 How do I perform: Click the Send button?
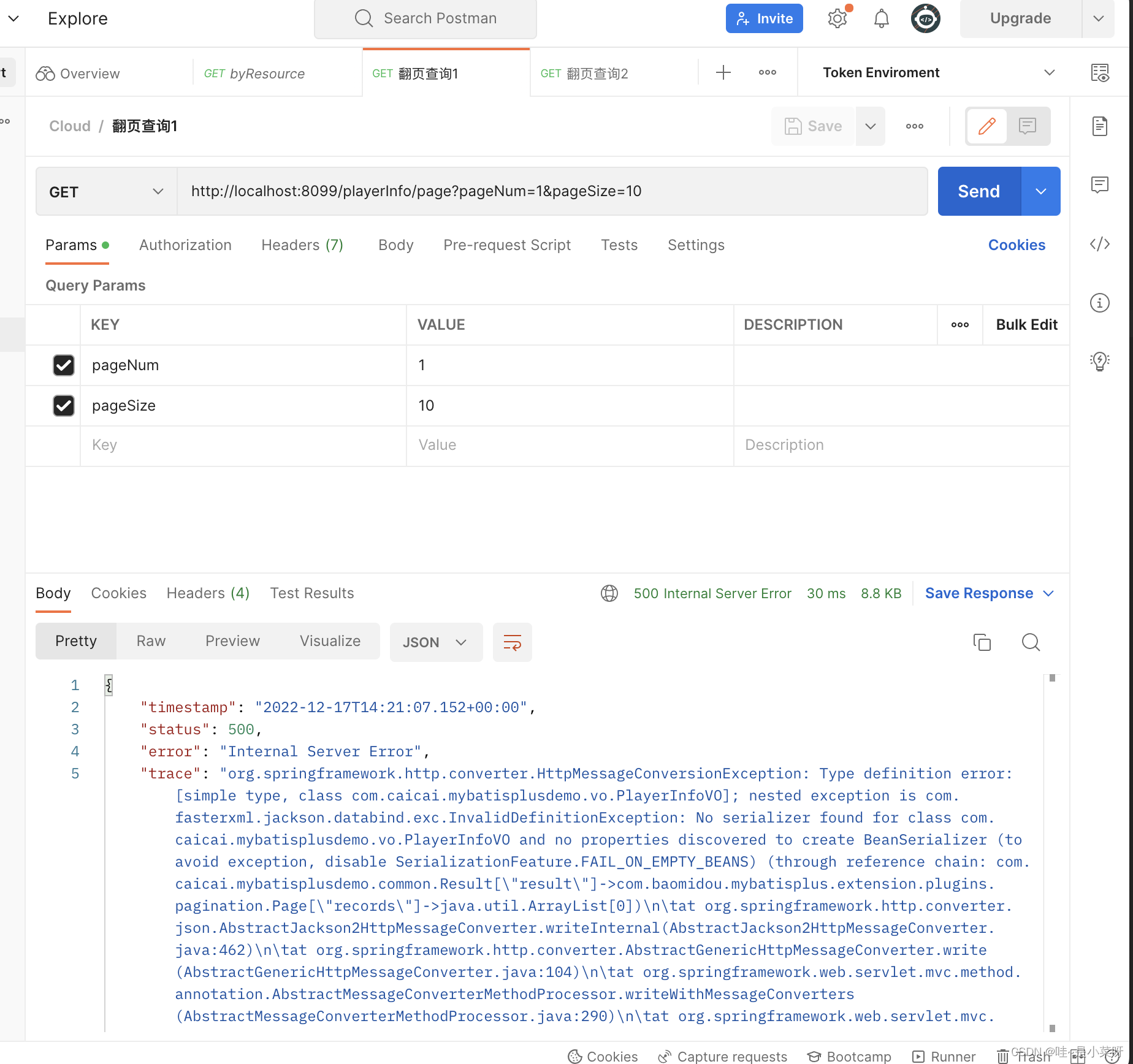coord(977,191)
